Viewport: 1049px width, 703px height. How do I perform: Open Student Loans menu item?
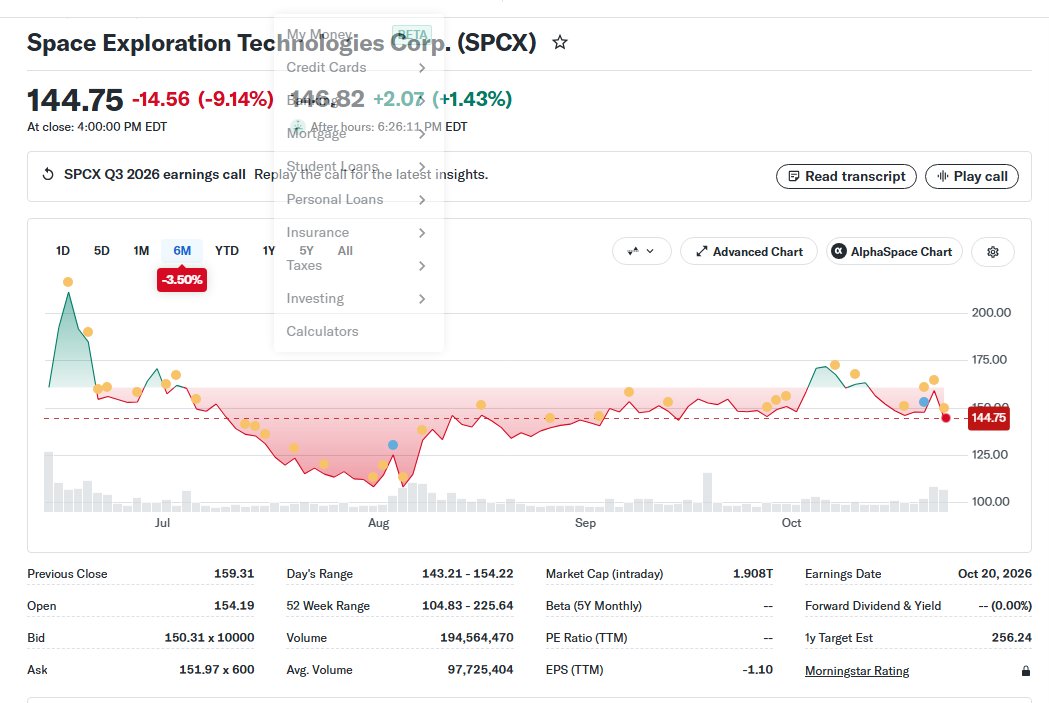click(x=332, y=166)
